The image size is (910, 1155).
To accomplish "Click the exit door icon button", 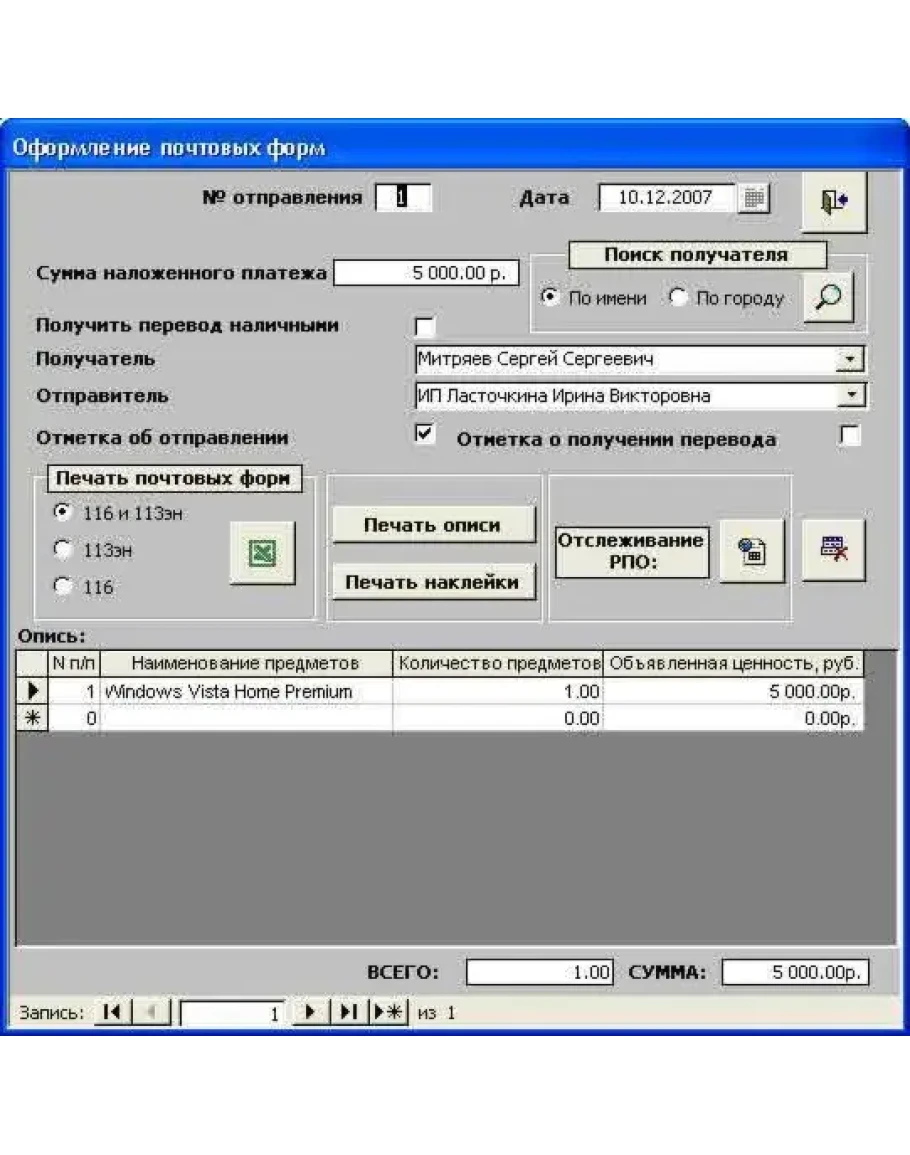I will [834, 202].
